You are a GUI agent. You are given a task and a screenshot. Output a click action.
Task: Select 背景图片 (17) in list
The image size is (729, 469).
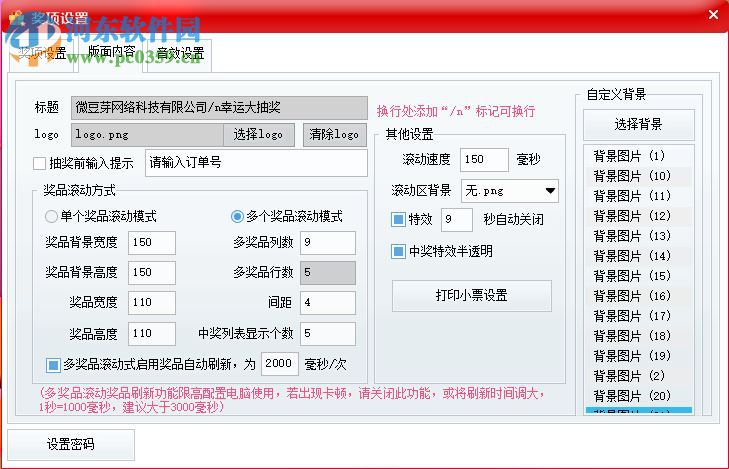(639, 316)
